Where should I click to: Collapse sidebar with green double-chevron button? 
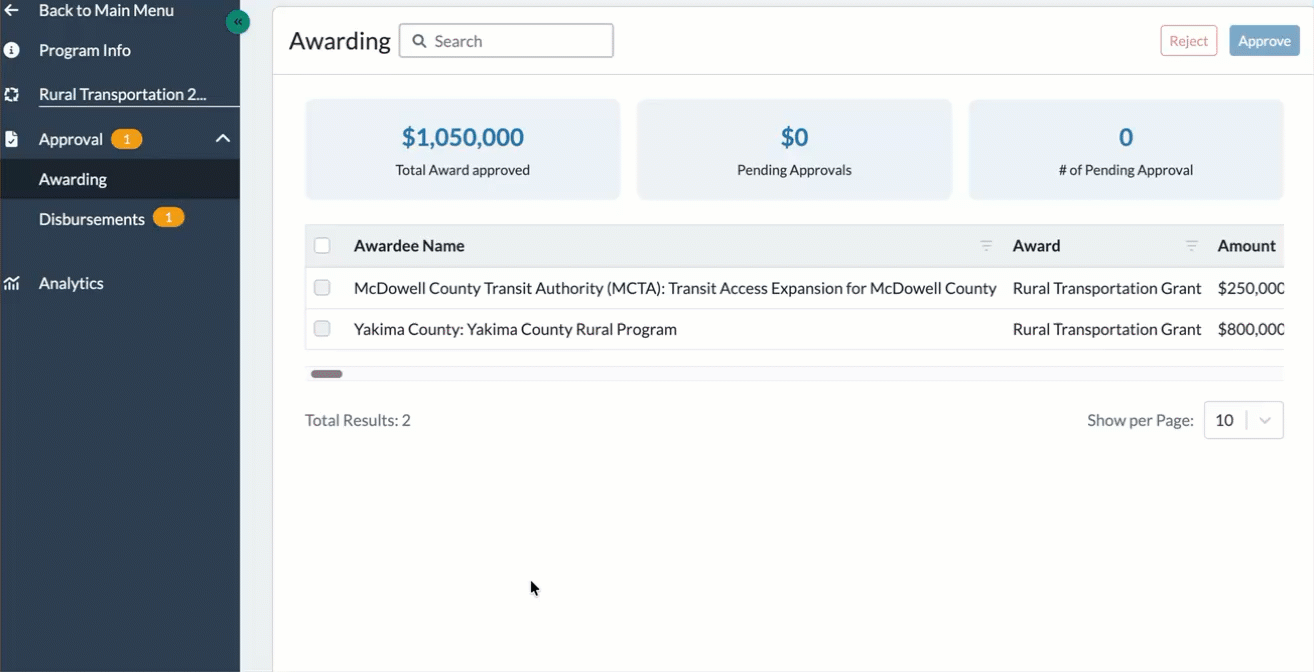(238, 21)
